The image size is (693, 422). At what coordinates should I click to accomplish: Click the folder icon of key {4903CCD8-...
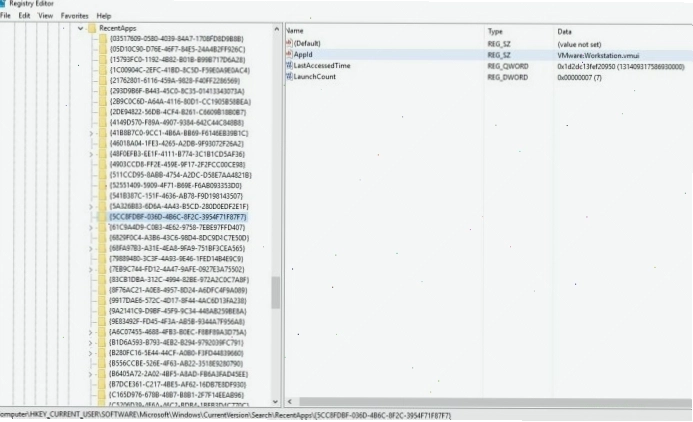tap(103, 164)
